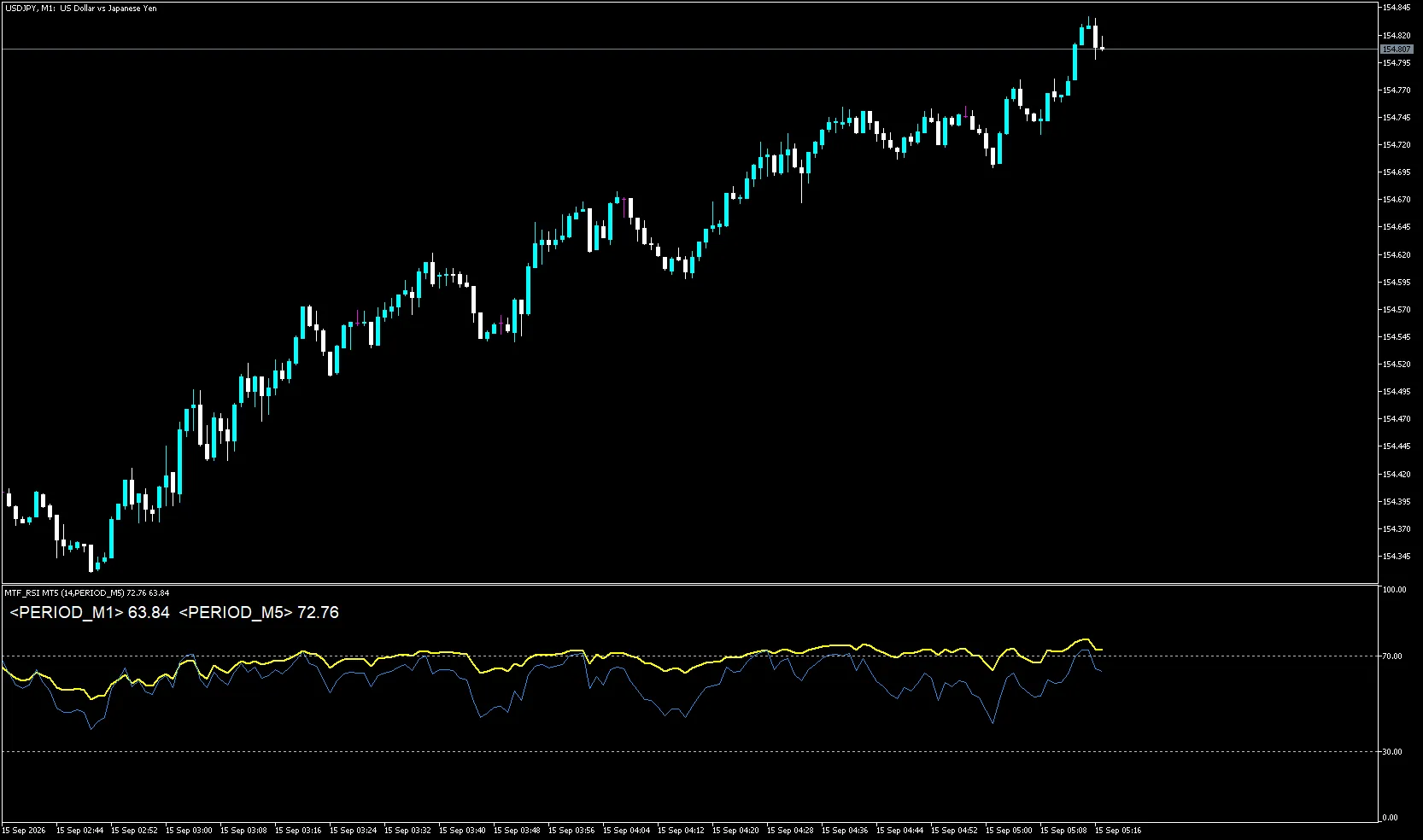
Task: Click the <PERIOD_M1> 63.84 readout
Action: coord(90,613)
